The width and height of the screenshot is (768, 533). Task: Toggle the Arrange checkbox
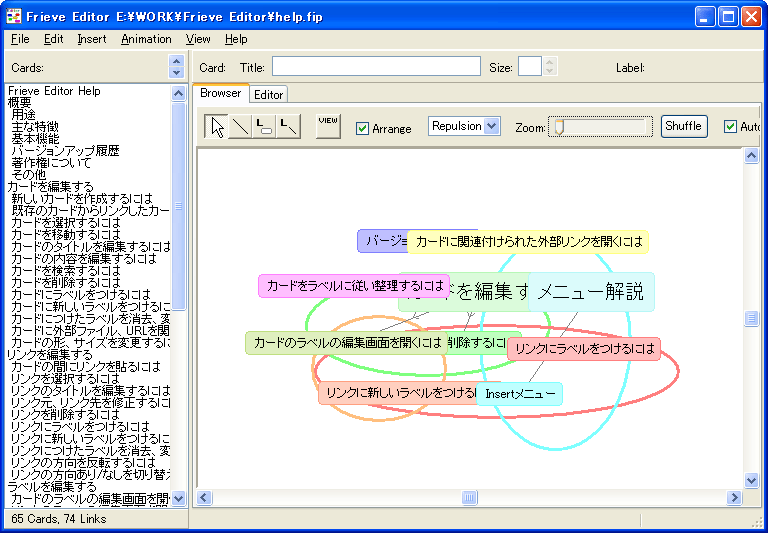[x=362, y=128]
